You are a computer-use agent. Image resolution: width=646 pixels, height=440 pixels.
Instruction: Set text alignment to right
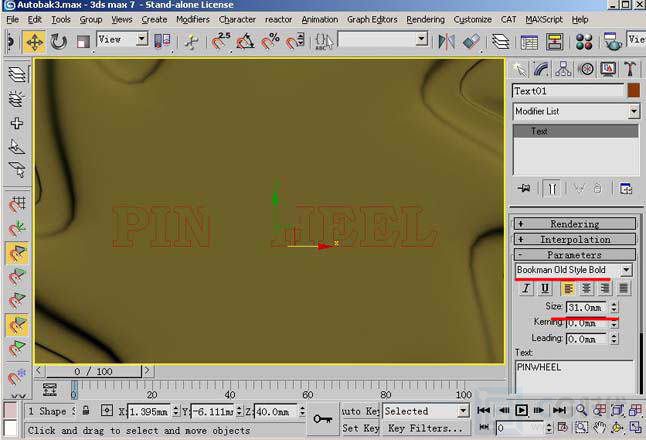click(x=604, y=288)
